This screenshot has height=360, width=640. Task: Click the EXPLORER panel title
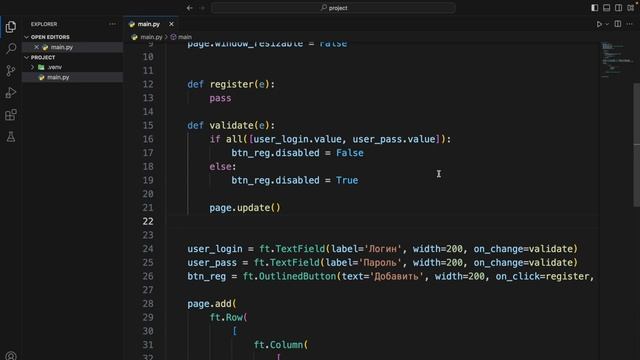point(44,24)
